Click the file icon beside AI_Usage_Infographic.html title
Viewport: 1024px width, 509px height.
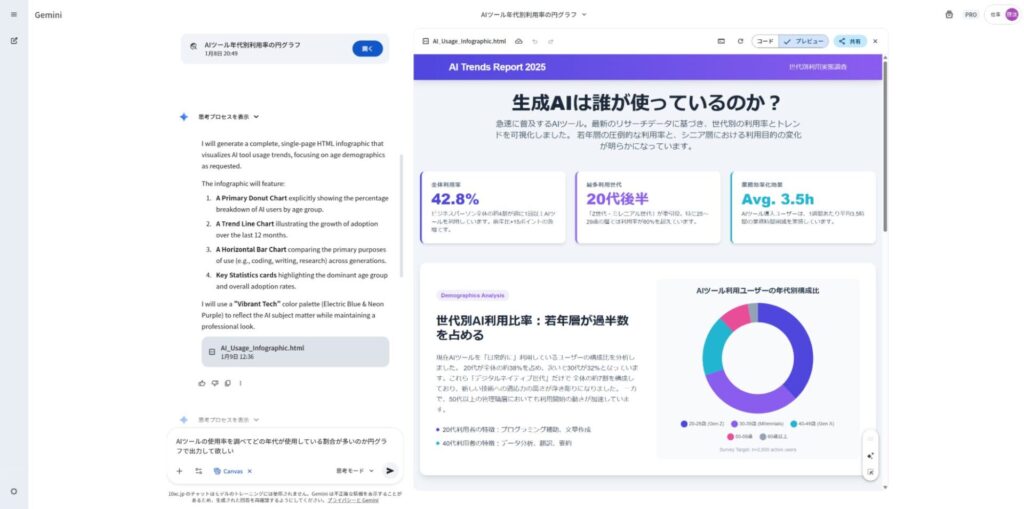[x=426, y=41]
